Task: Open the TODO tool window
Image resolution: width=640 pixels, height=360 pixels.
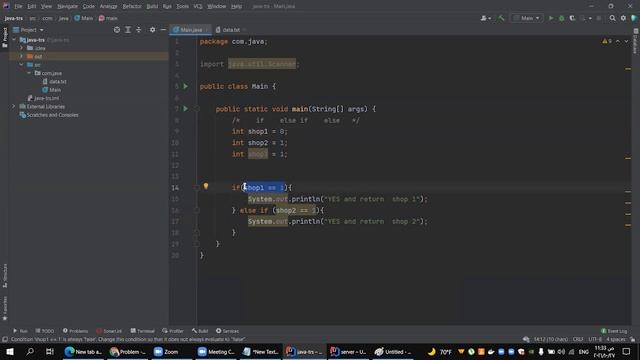Action: click(x=44, y=331)
